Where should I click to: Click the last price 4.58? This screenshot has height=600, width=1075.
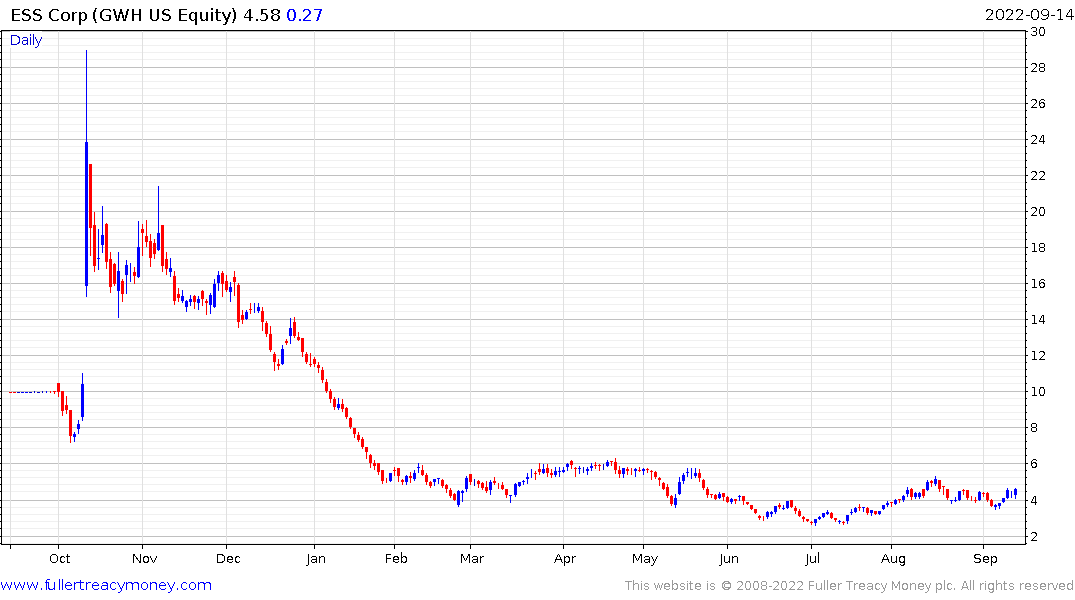click(262, 15)
